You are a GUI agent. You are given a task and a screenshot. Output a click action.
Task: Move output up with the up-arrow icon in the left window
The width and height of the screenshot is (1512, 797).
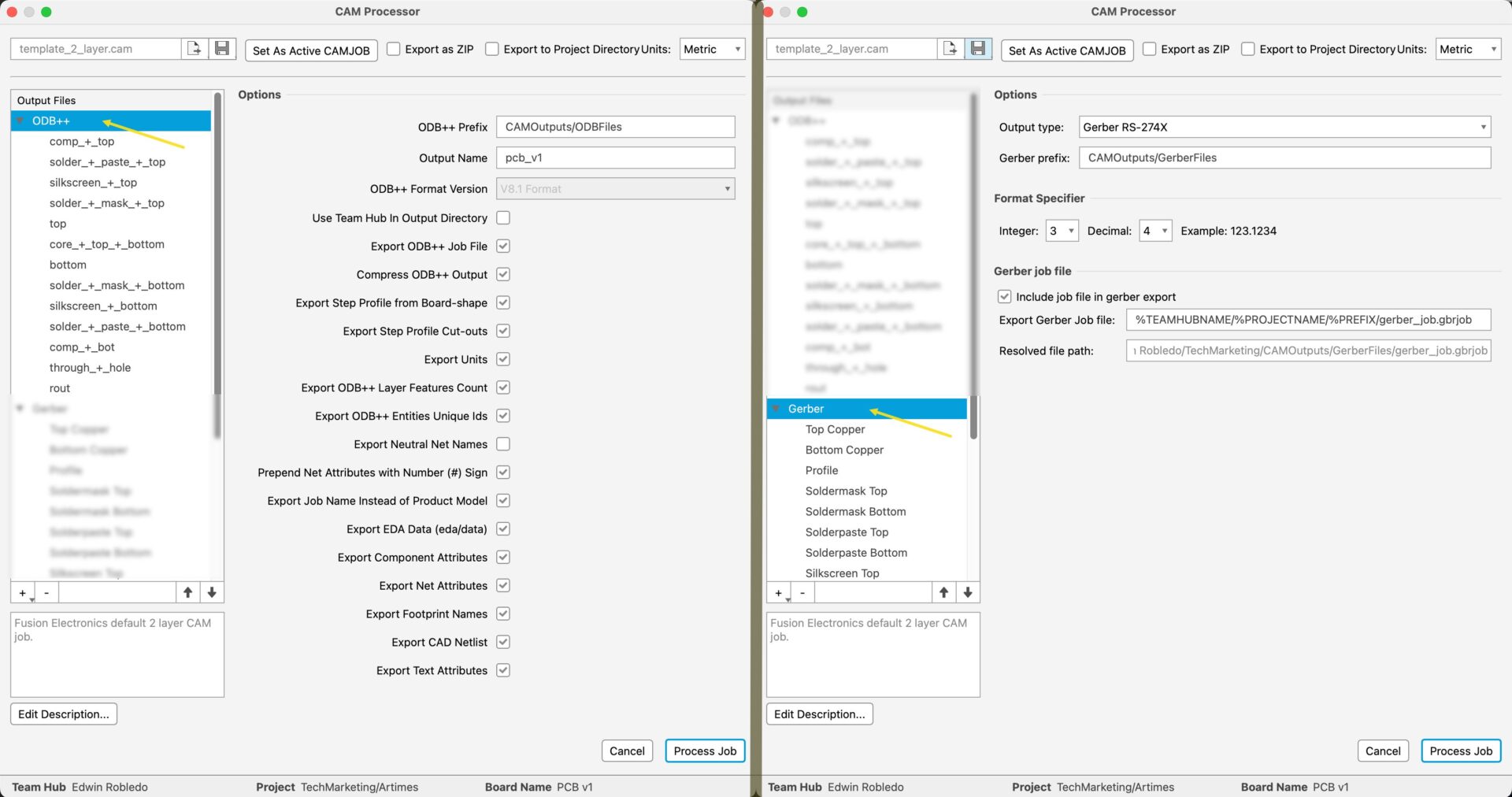(x=188, y=592)
